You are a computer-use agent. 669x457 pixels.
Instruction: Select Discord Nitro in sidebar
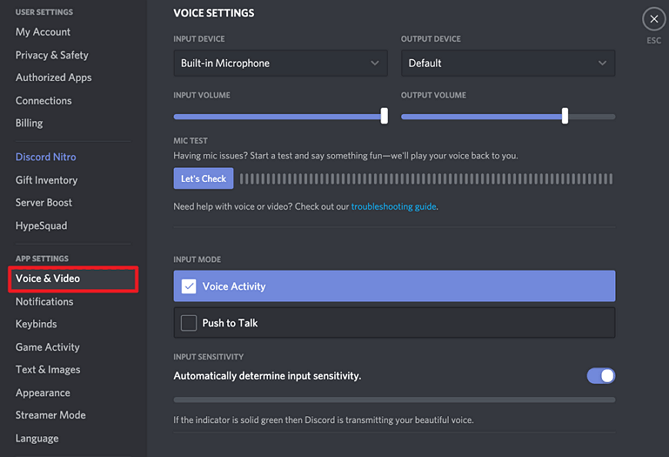(x=45, y=157)
